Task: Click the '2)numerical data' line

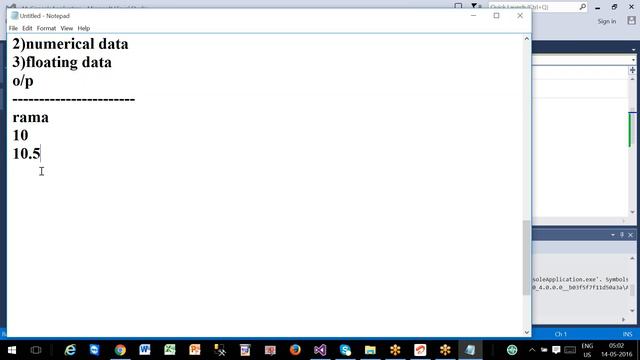Action: pos(70,44)
